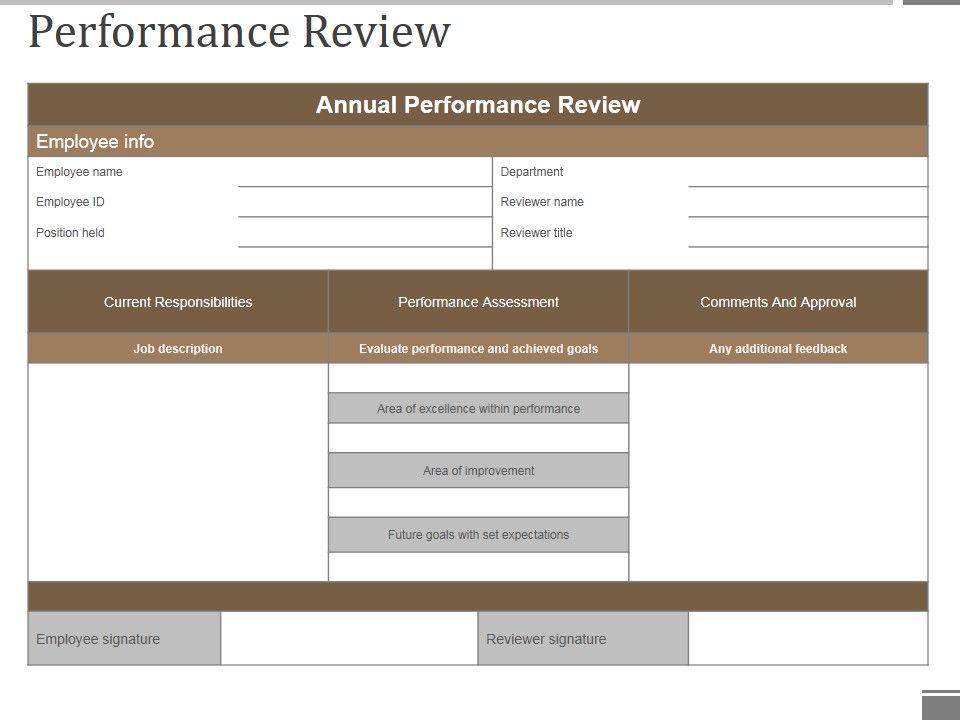Click the 'Any additional feedback' subheader
This screenshot has height=720, width=960.
[778, 348]
